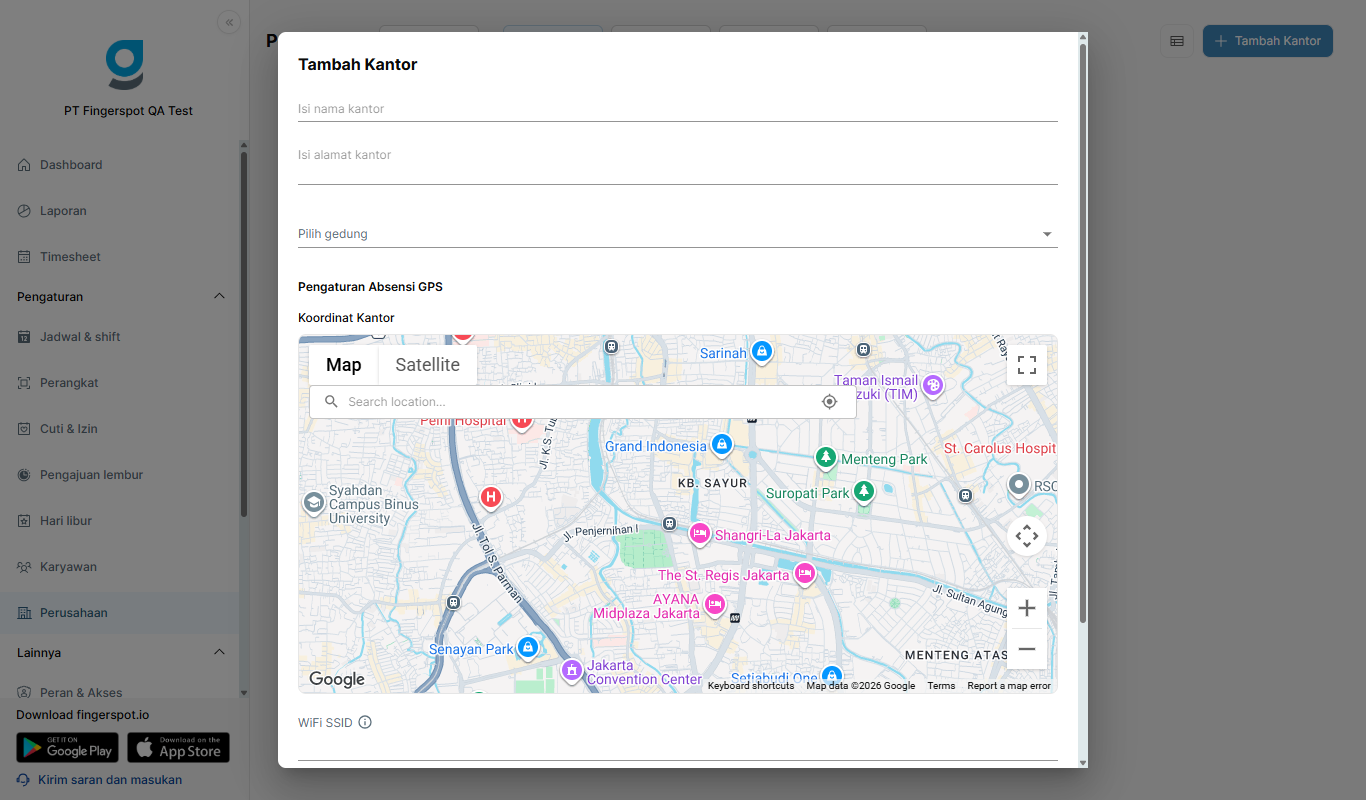Viewport: 1366px width, 800px height.
Task: Click the Google logo on map
Action: (x=337, y=680)
